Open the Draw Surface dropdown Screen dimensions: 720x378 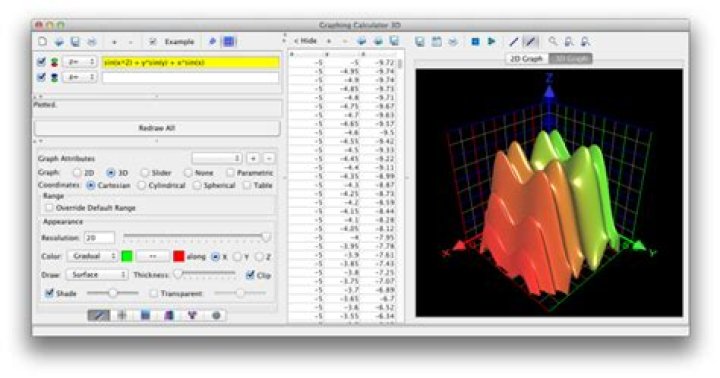tap(97, 275)
